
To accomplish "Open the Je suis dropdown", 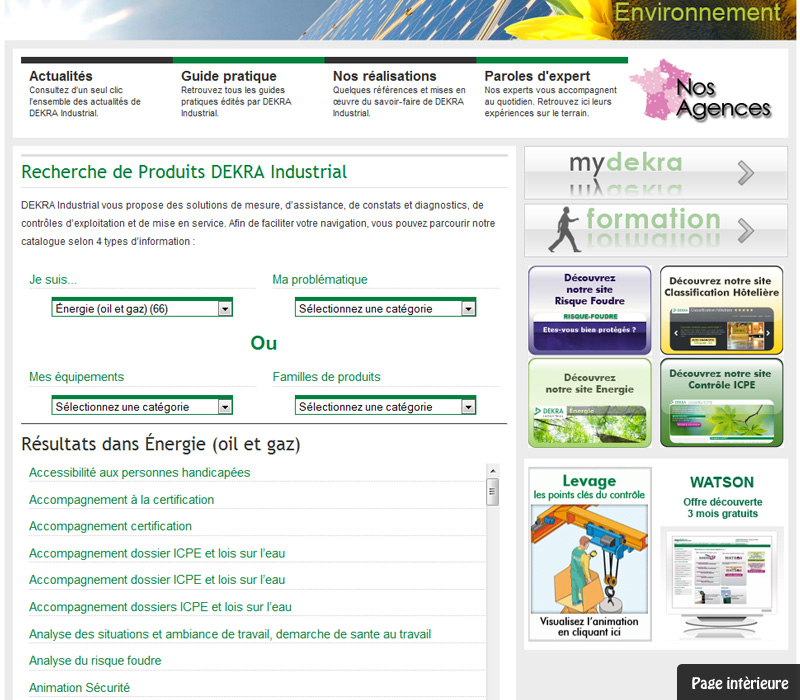I will (142, 308).
